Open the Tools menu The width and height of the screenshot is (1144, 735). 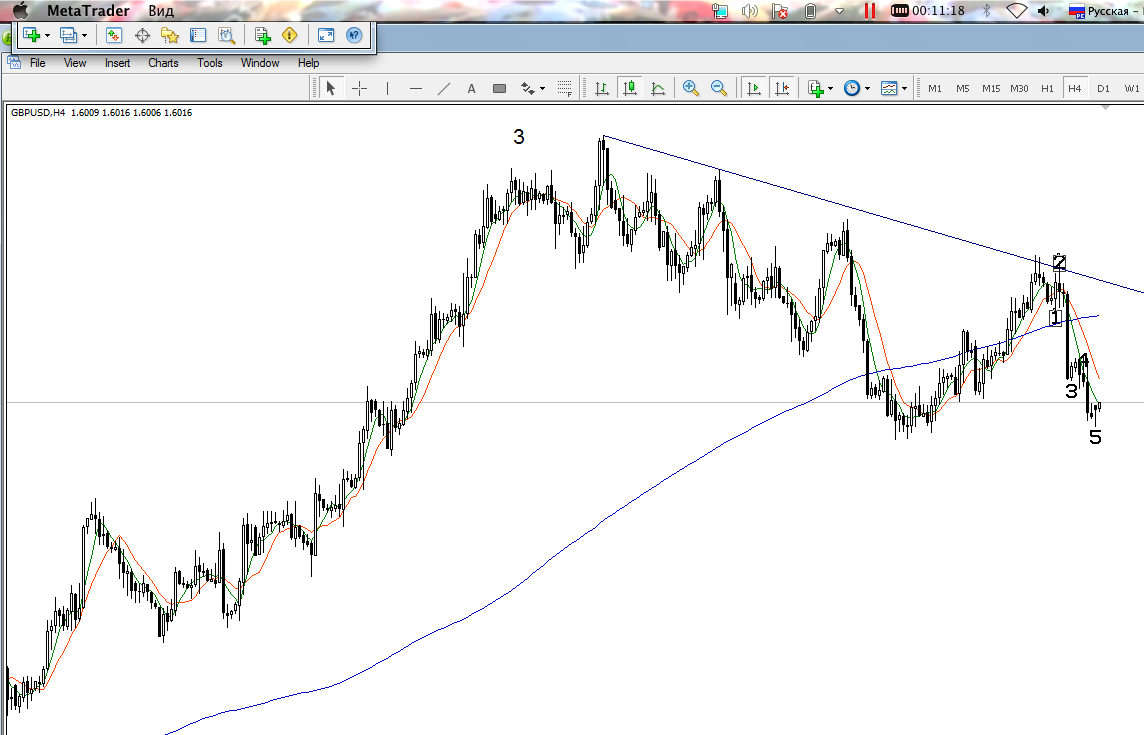click(210, 63)
